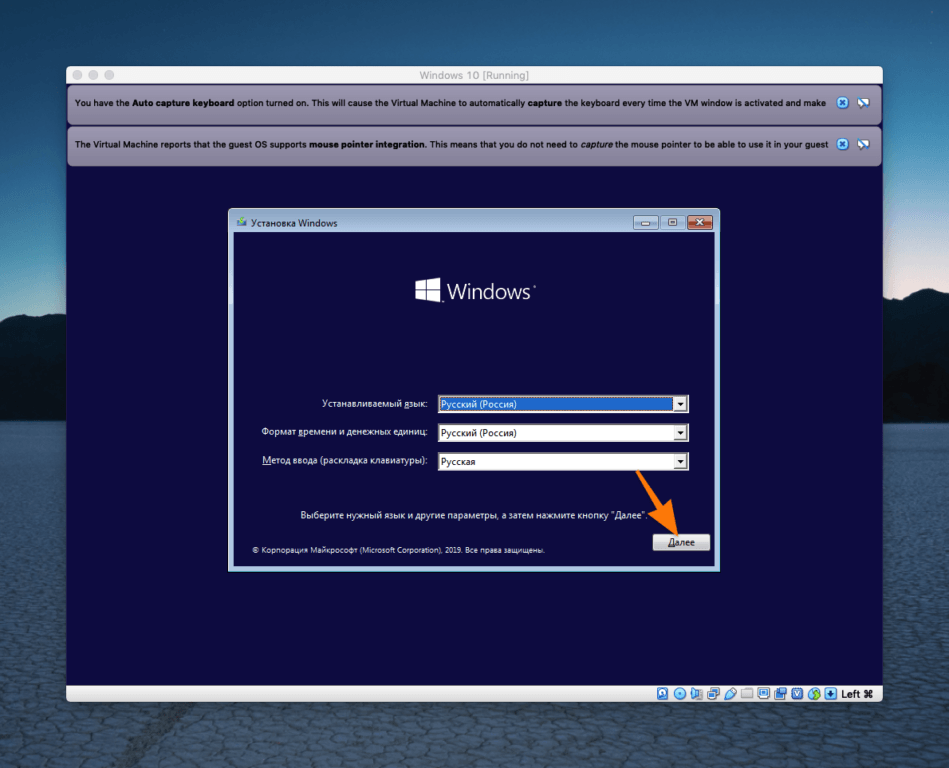
Task: Suppress future mouse pointer integration messages
Action: click(864, 144)
